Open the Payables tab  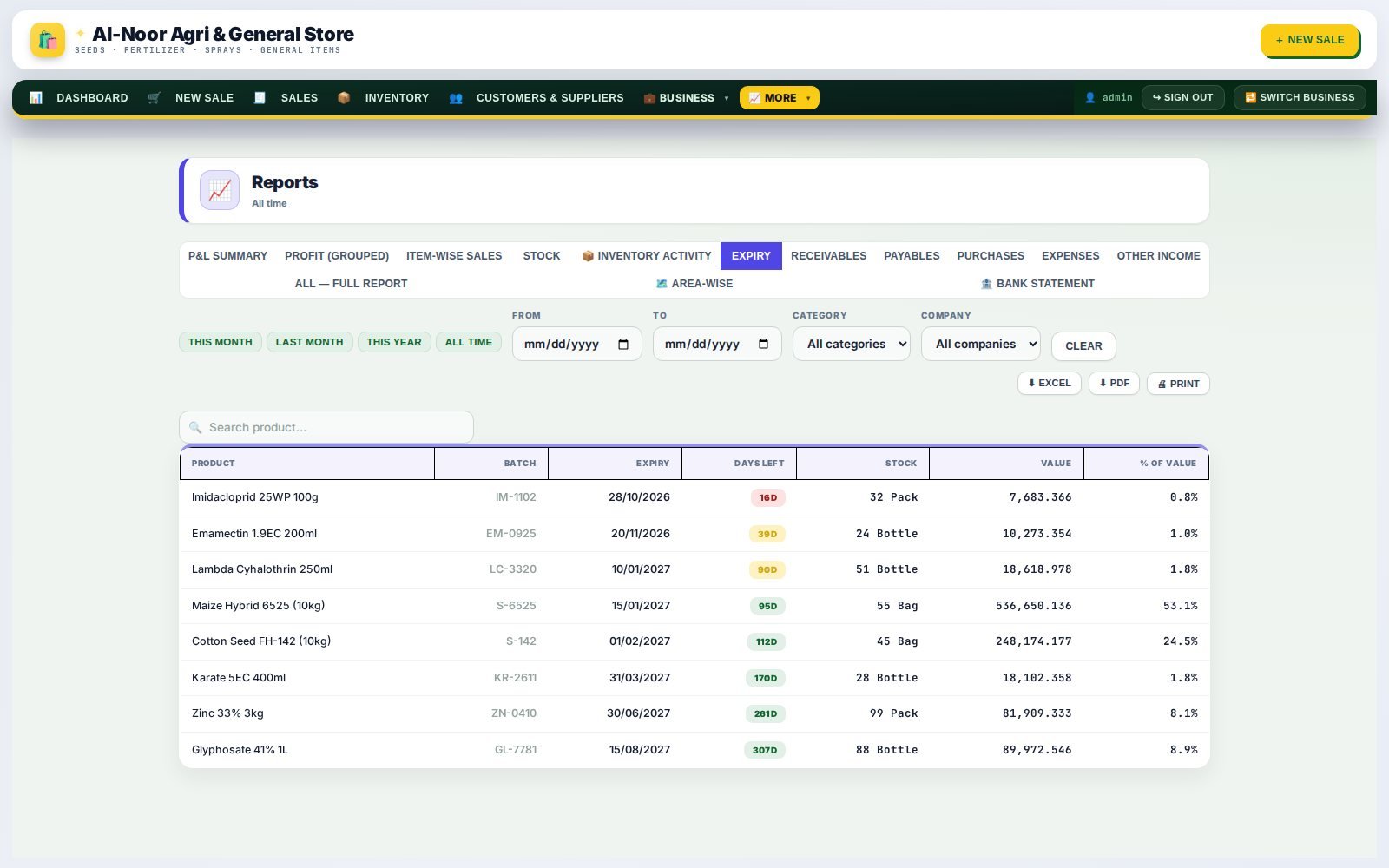click(x=912, y=256)
